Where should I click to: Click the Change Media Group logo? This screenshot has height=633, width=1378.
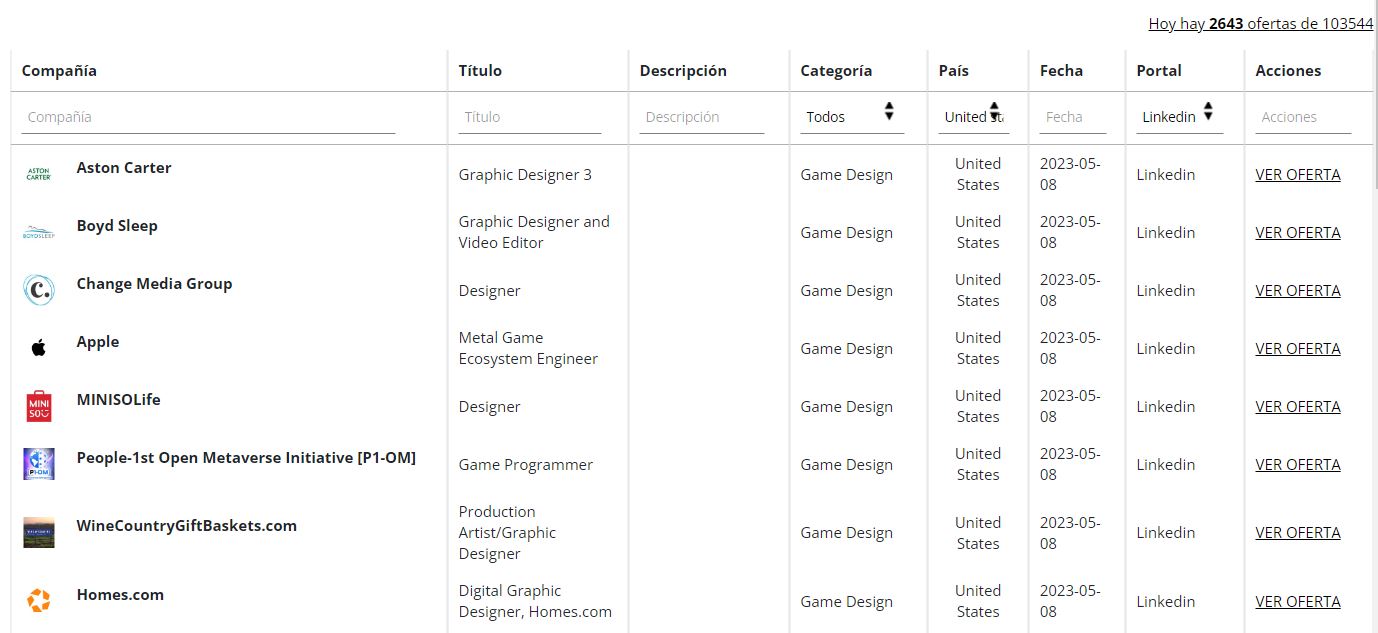(38, 290)
